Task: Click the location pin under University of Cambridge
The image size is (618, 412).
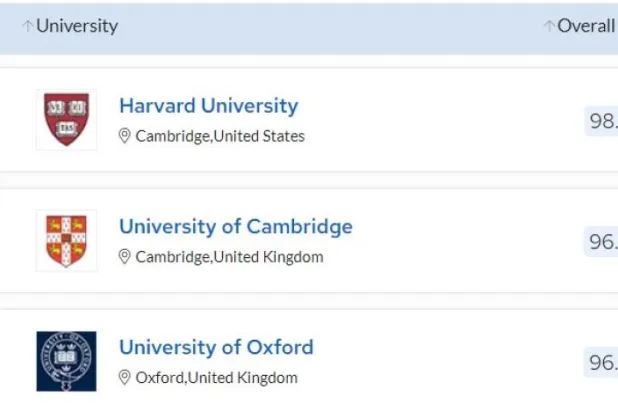Action: pyautogui.click(x=125, y=257)
